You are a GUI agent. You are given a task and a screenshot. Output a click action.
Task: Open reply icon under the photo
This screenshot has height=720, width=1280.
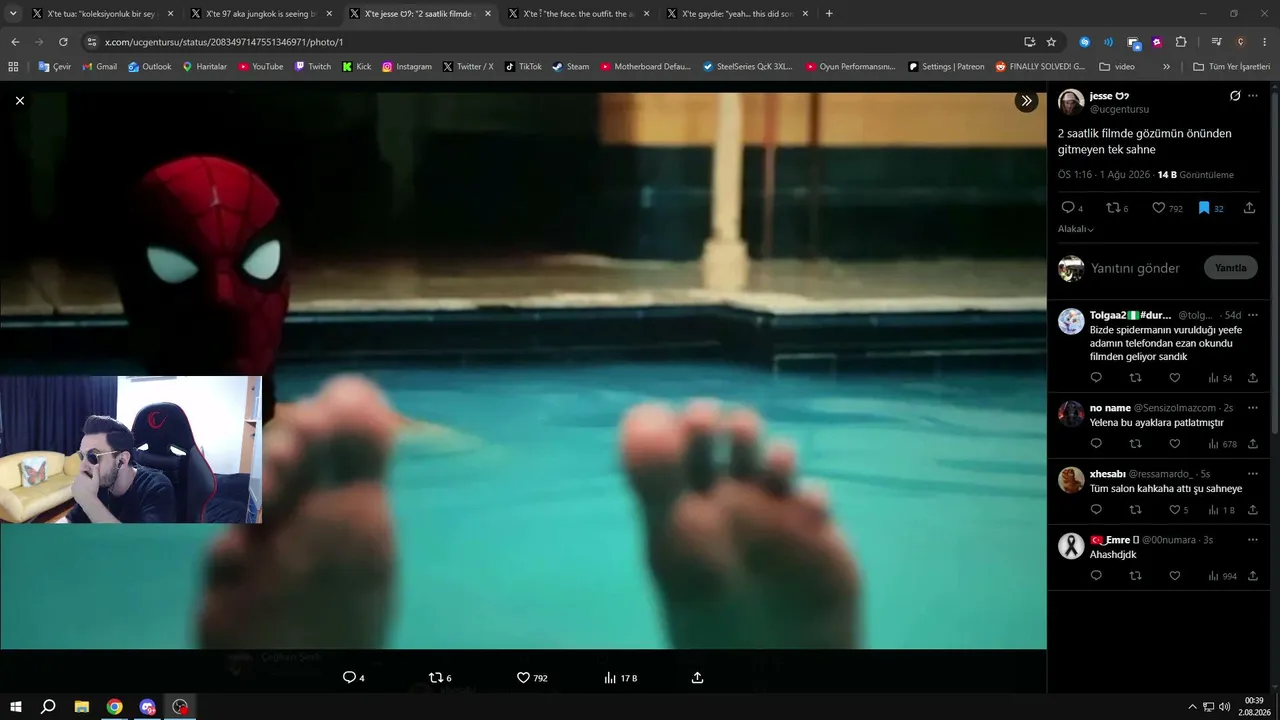(349, 678)
